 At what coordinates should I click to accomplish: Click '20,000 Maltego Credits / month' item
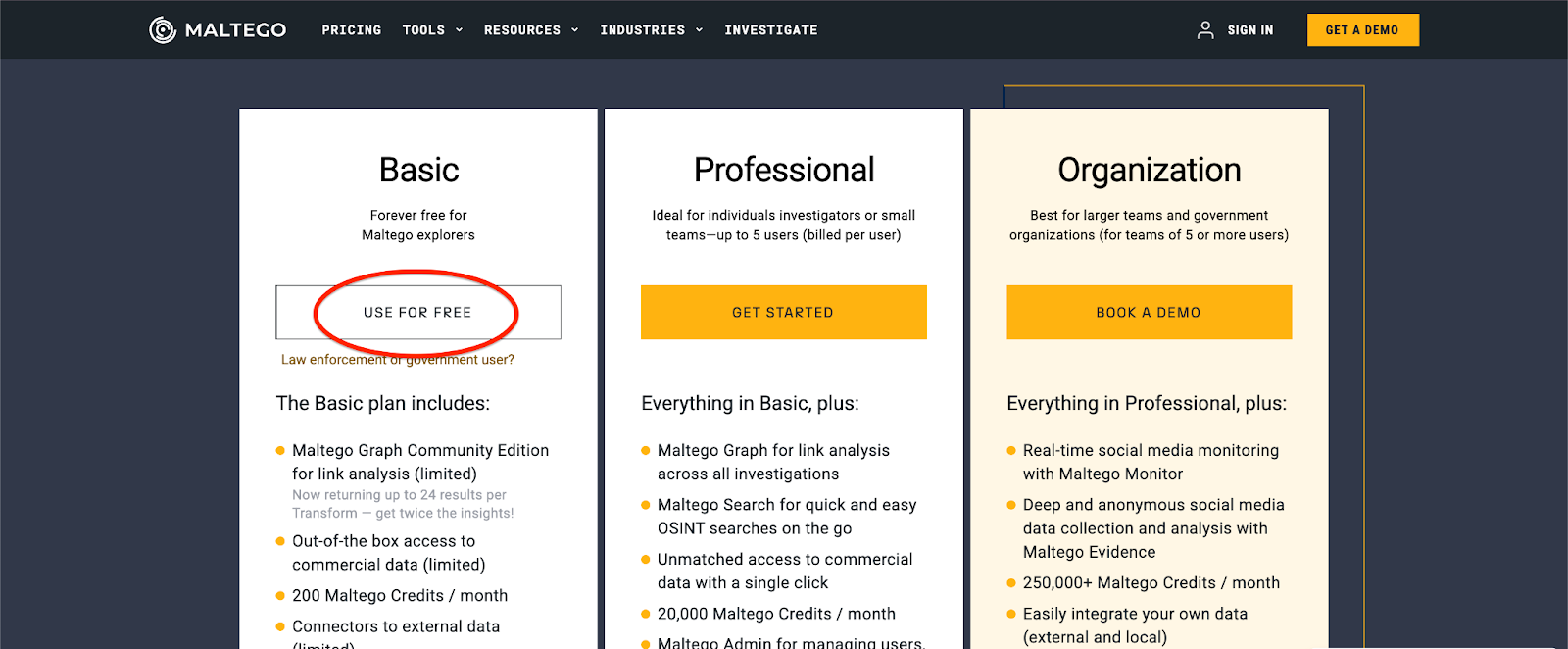point(776,614)
